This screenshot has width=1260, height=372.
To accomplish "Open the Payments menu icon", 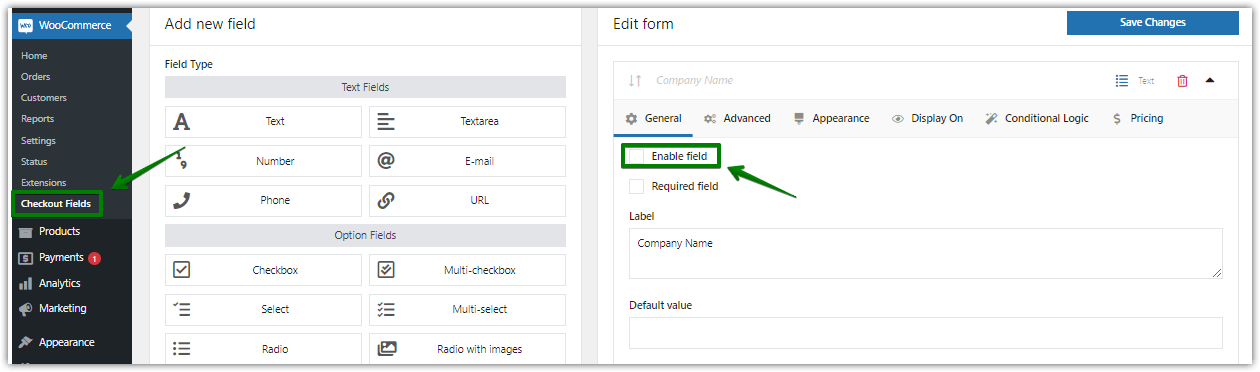I will click(26, 258).
